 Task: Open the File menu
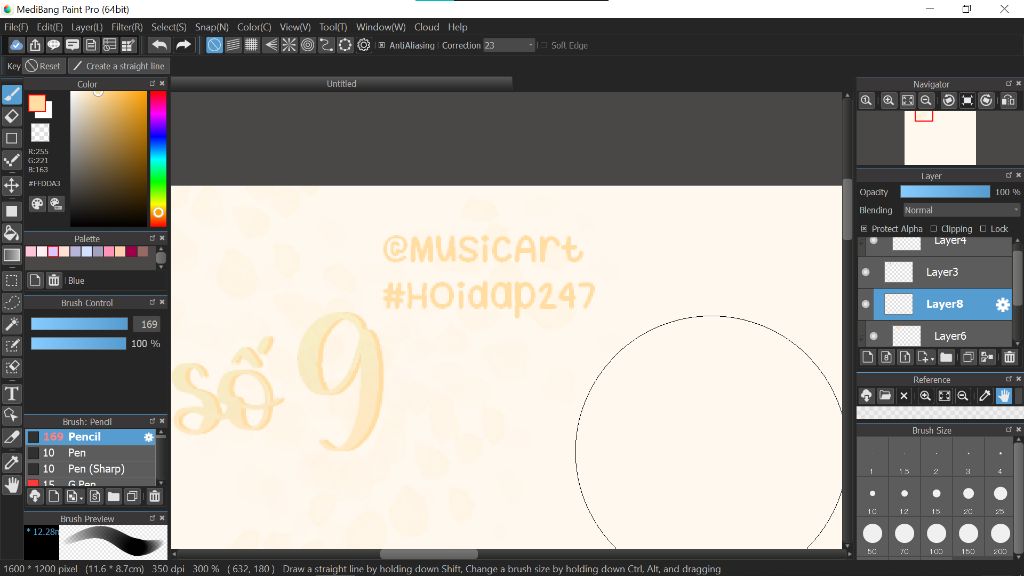pos(16,27)
